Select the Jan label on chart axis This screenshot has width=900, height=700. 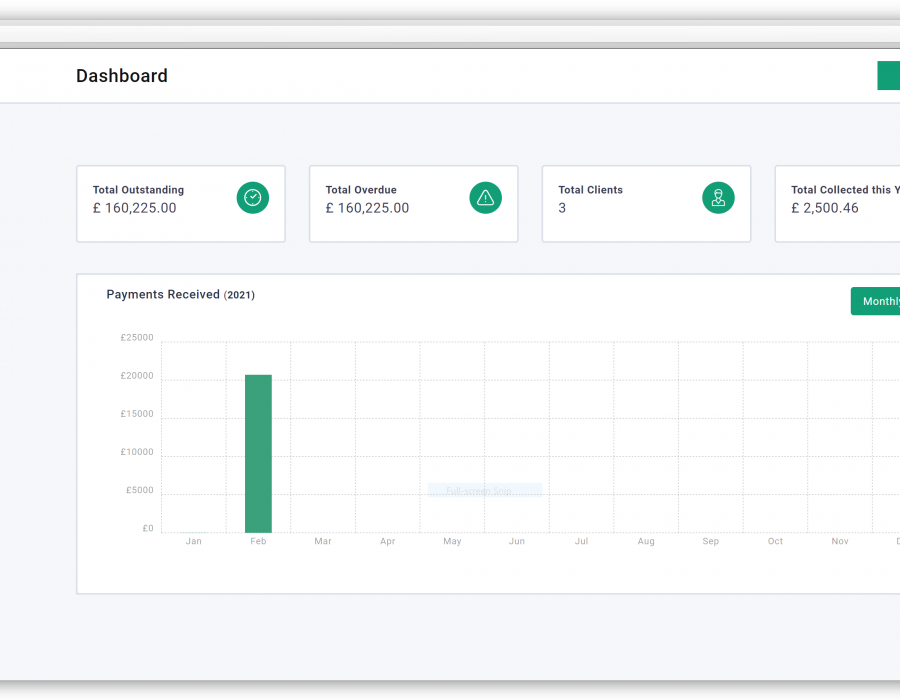[x=194, y=541]
